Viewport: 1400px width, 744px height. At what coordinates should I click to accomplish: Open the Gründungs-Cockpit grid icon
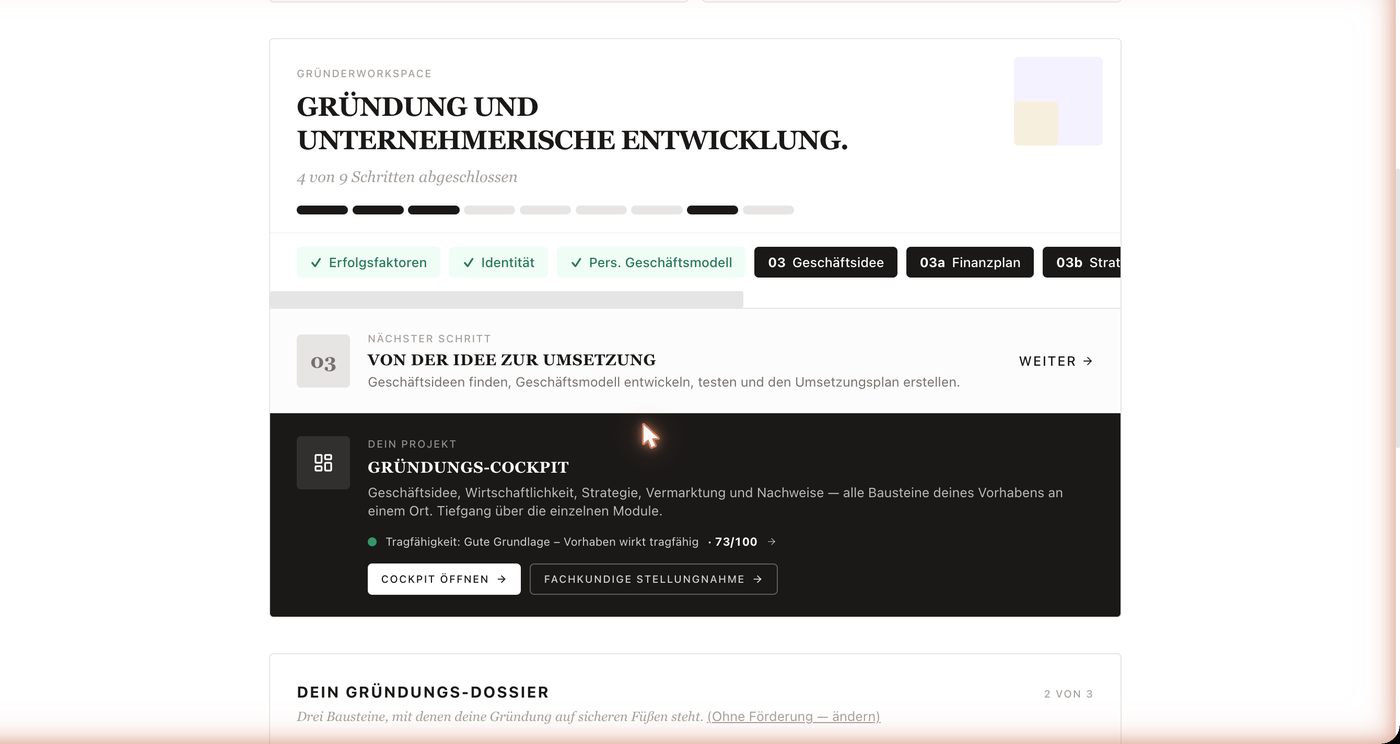click(323, 463)
